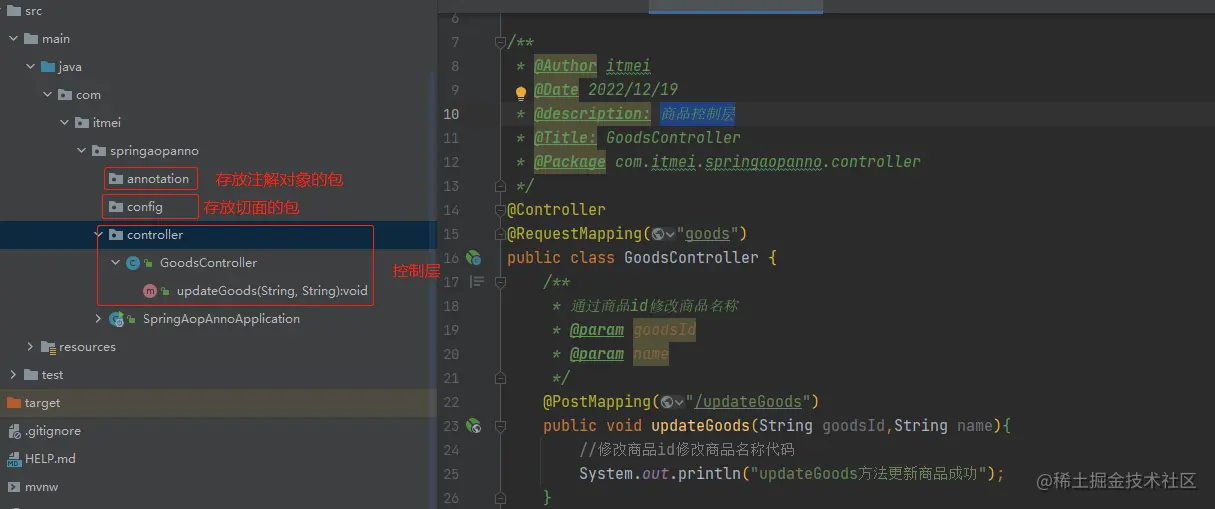Click the com package icon
Image resolution: width=1215 pixels, height=509 pixels.
65,95
